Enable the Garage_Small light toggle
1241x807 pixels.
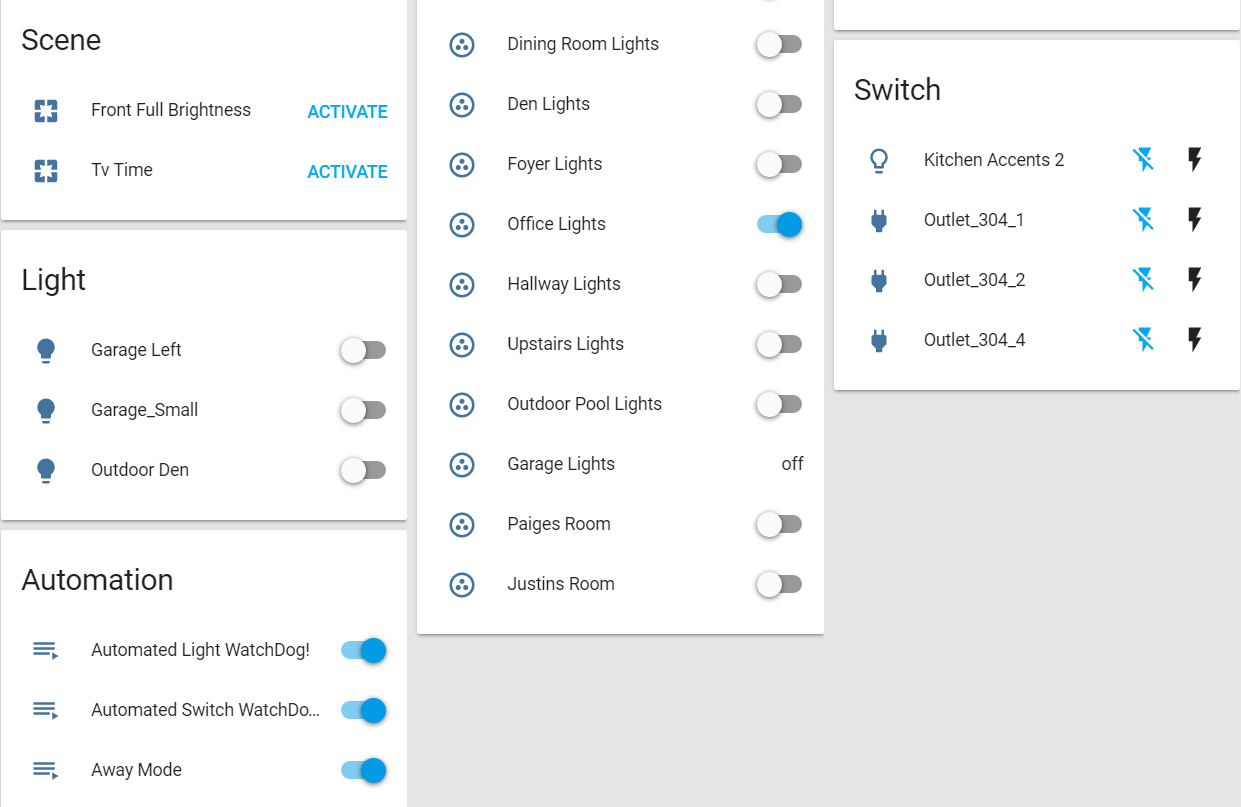click(363, 410)
